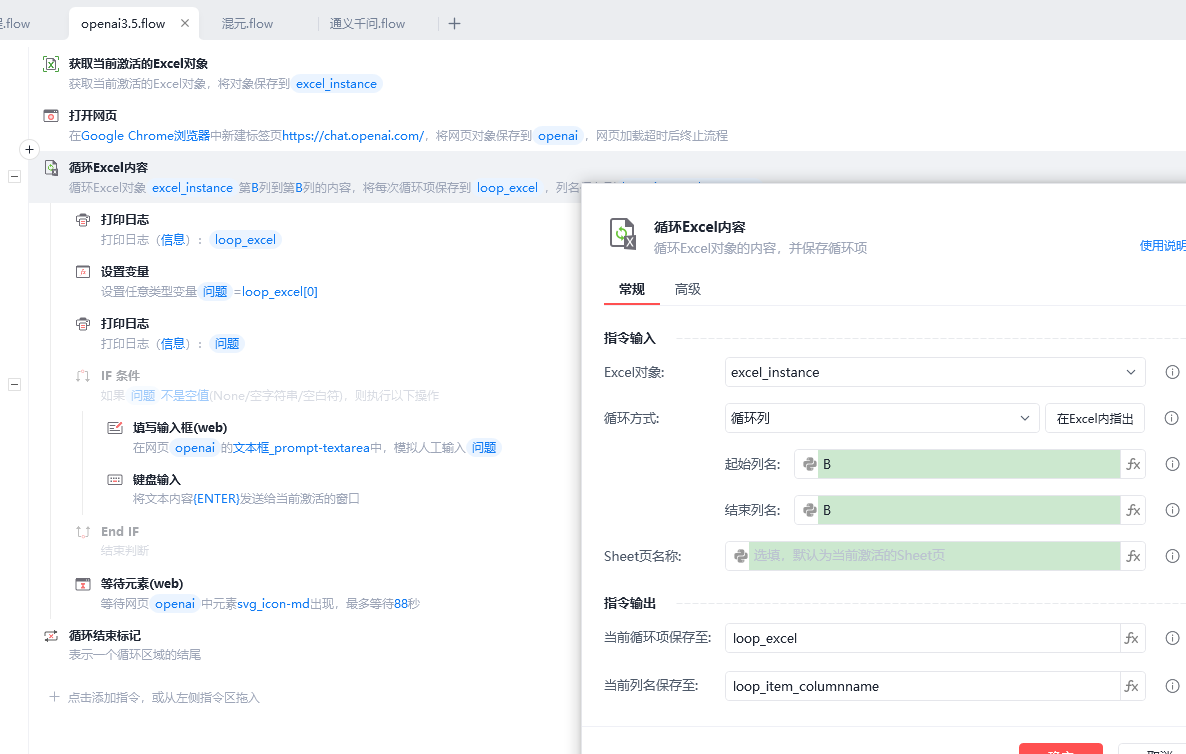Collapse the 循环Excel内容 loop block
The height and width of the screenshot is (754, 1186).
click(x=15, y=176)
